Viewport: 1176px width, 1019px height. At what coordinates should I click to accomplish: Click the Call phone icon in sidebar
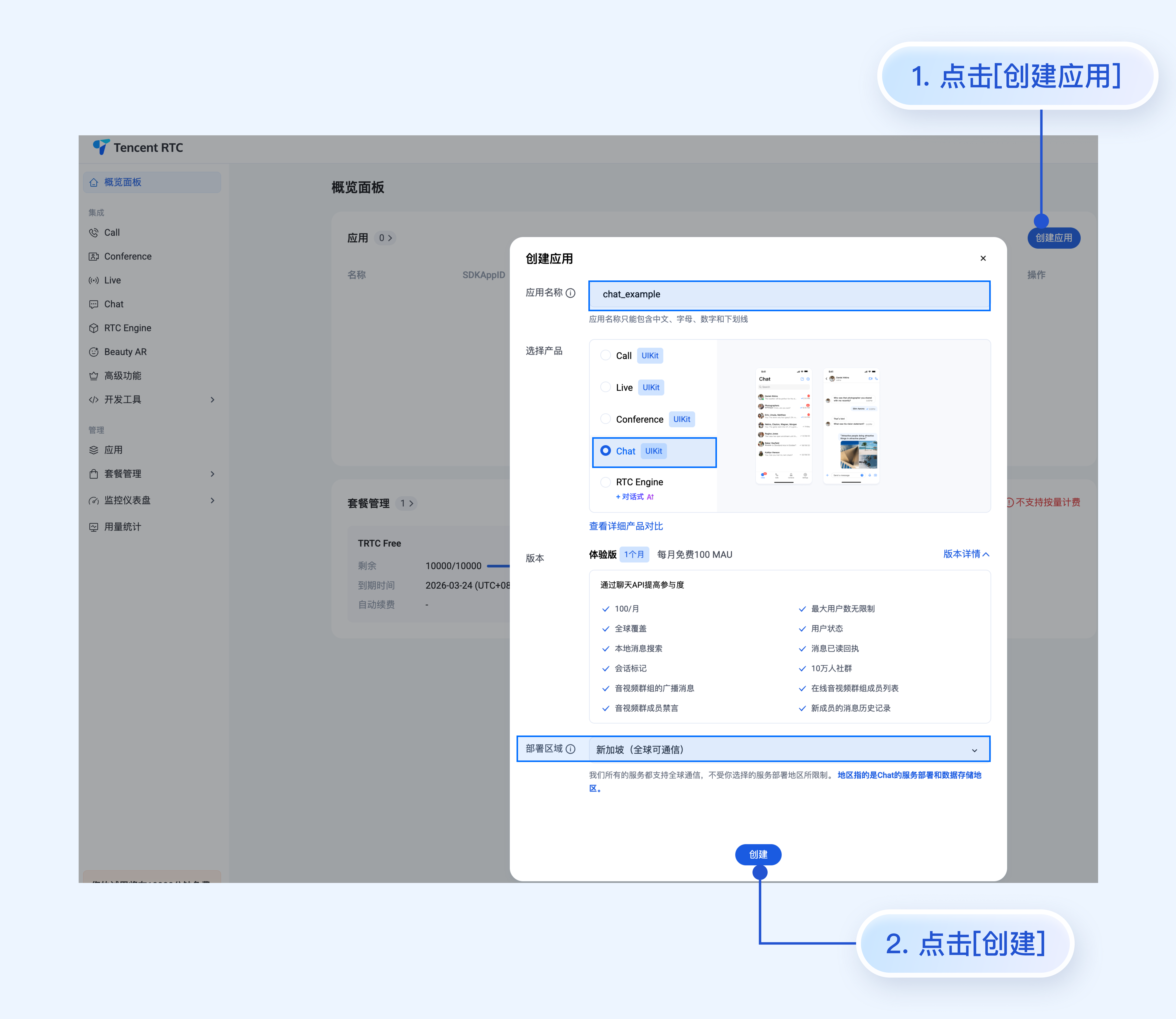94,233
